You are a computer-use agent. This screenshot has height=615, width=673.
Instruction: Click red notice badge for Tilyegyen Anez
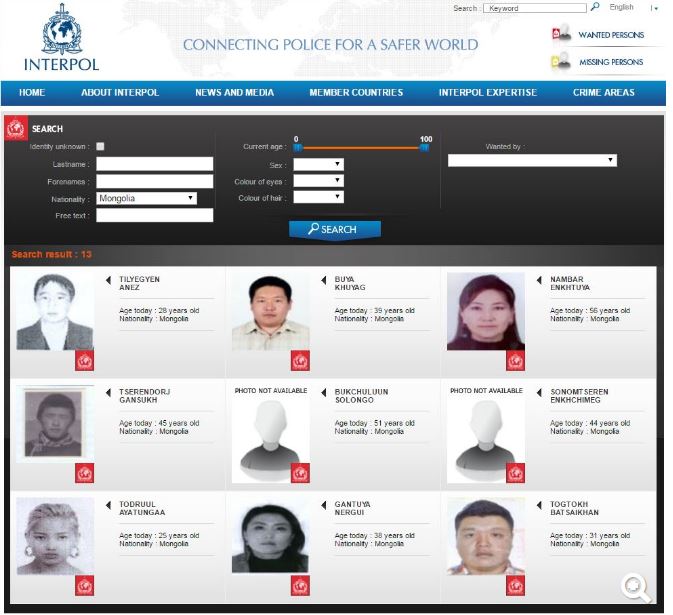(85, 361)
